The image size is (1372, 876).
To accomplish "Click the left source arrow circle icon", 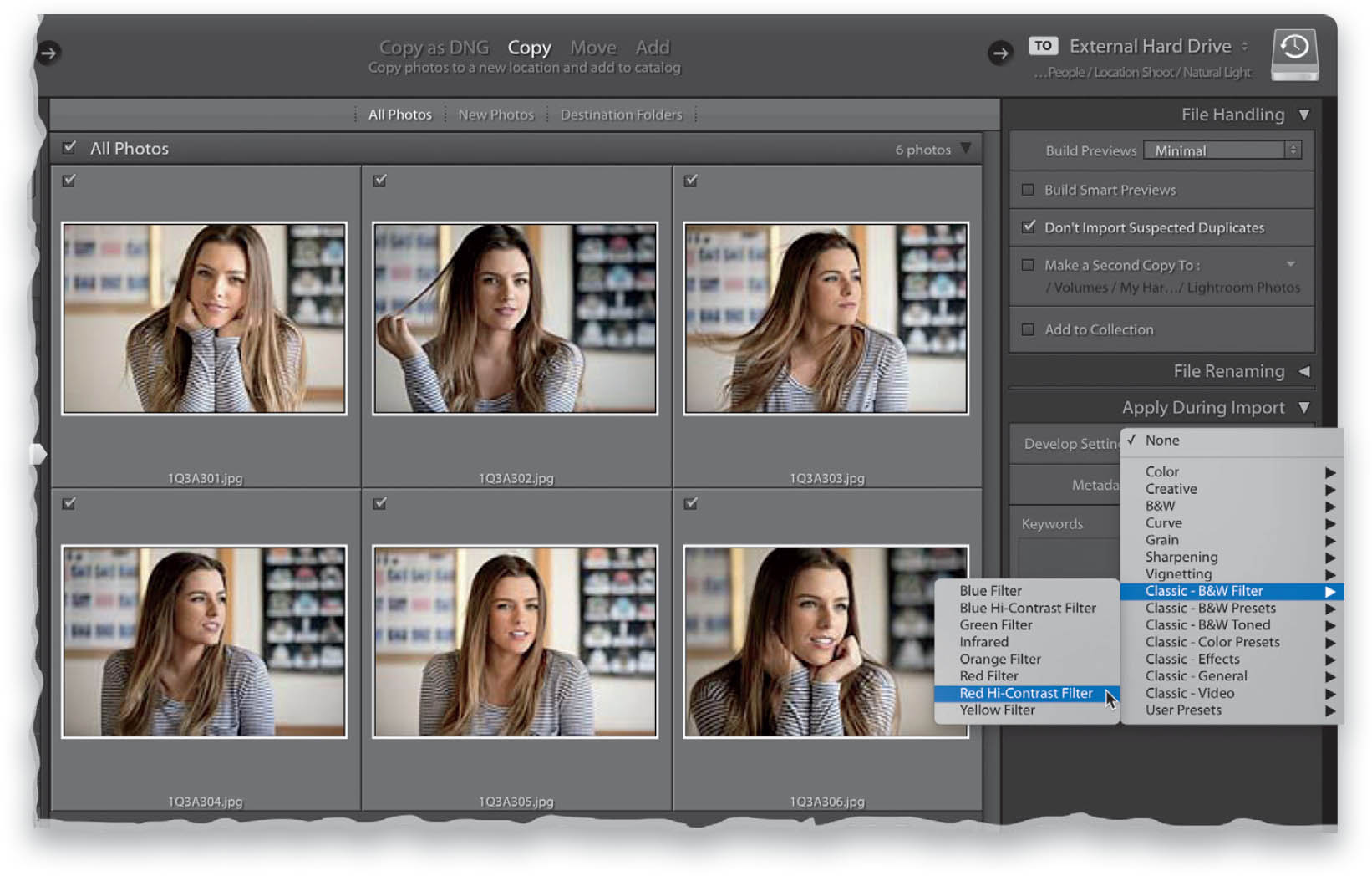I will [48, 53].
